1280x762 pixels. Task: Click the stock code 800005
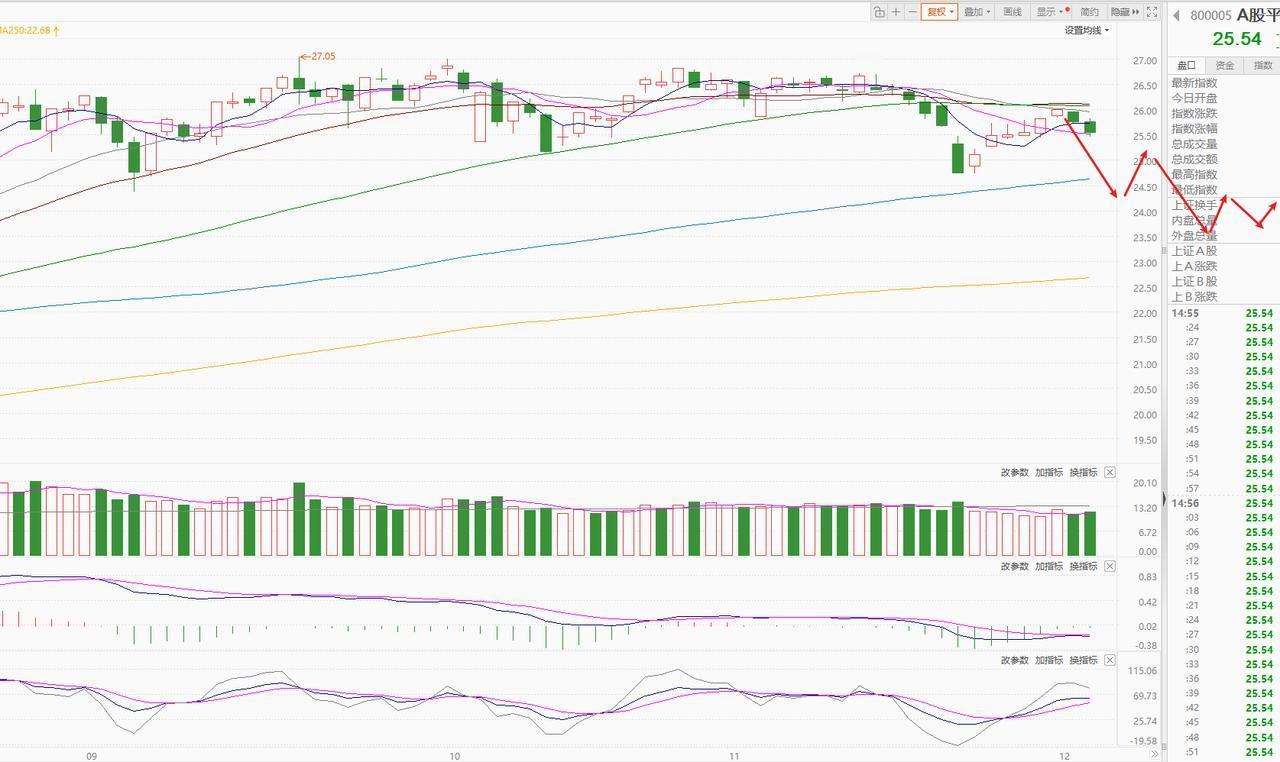[x=1211, y=15]
